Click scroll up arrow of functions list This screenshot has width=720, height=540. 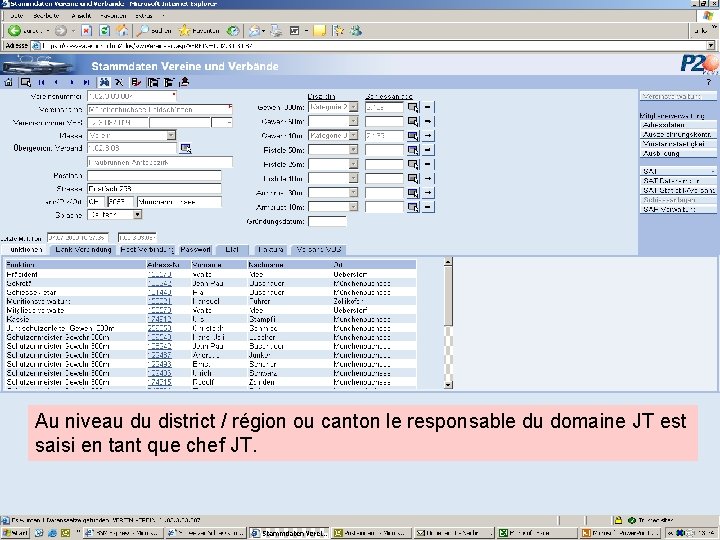(449, 262)
